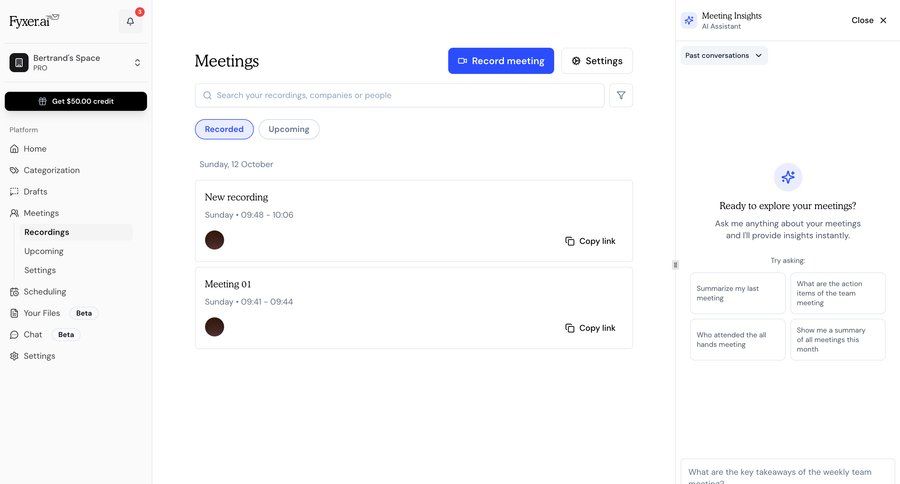Expand the workspace switcher chevrons

pos(137,63)
